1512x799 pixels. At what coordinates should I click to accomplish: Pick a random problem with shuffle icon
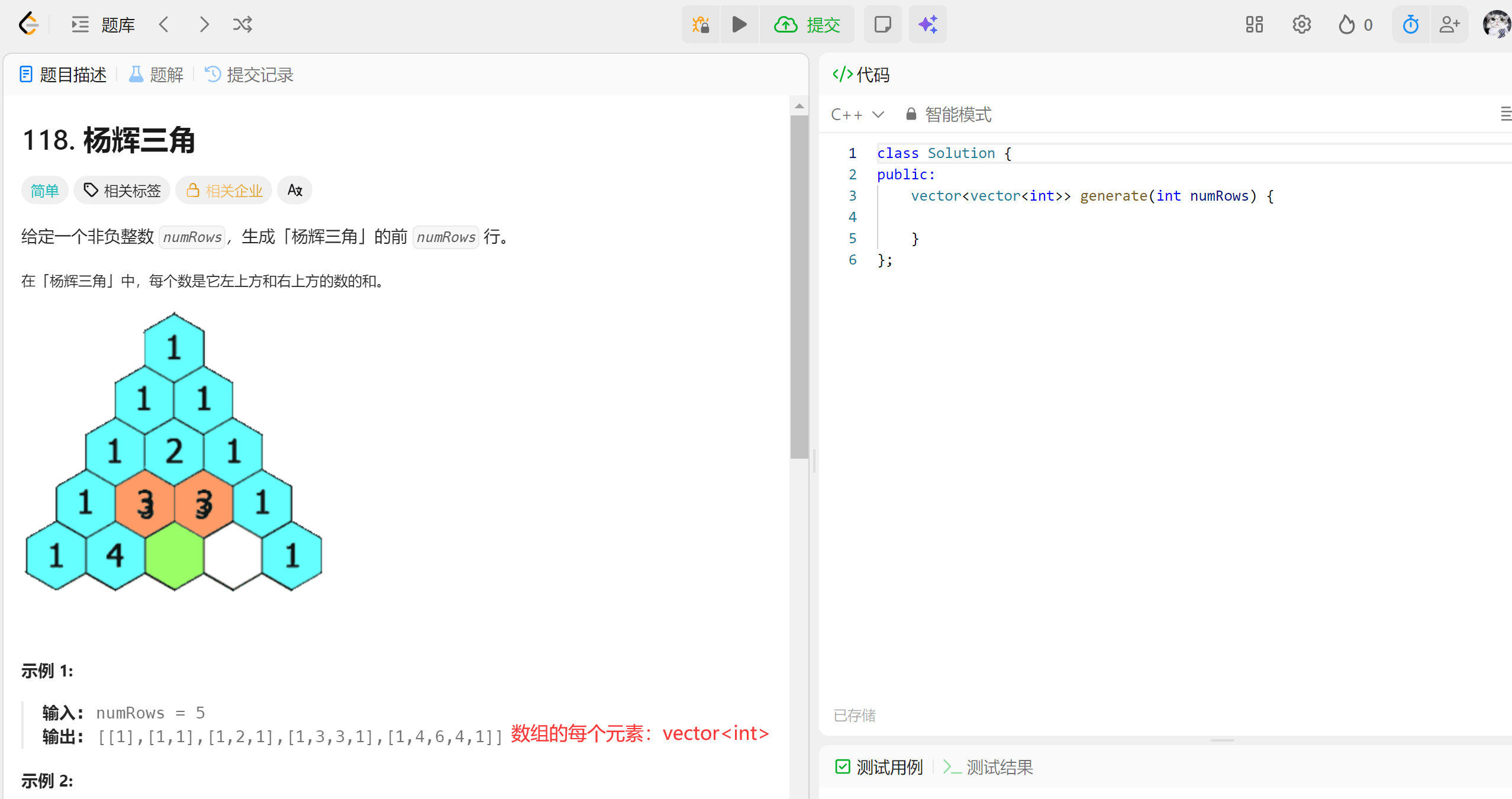click(x=242, y=24)
